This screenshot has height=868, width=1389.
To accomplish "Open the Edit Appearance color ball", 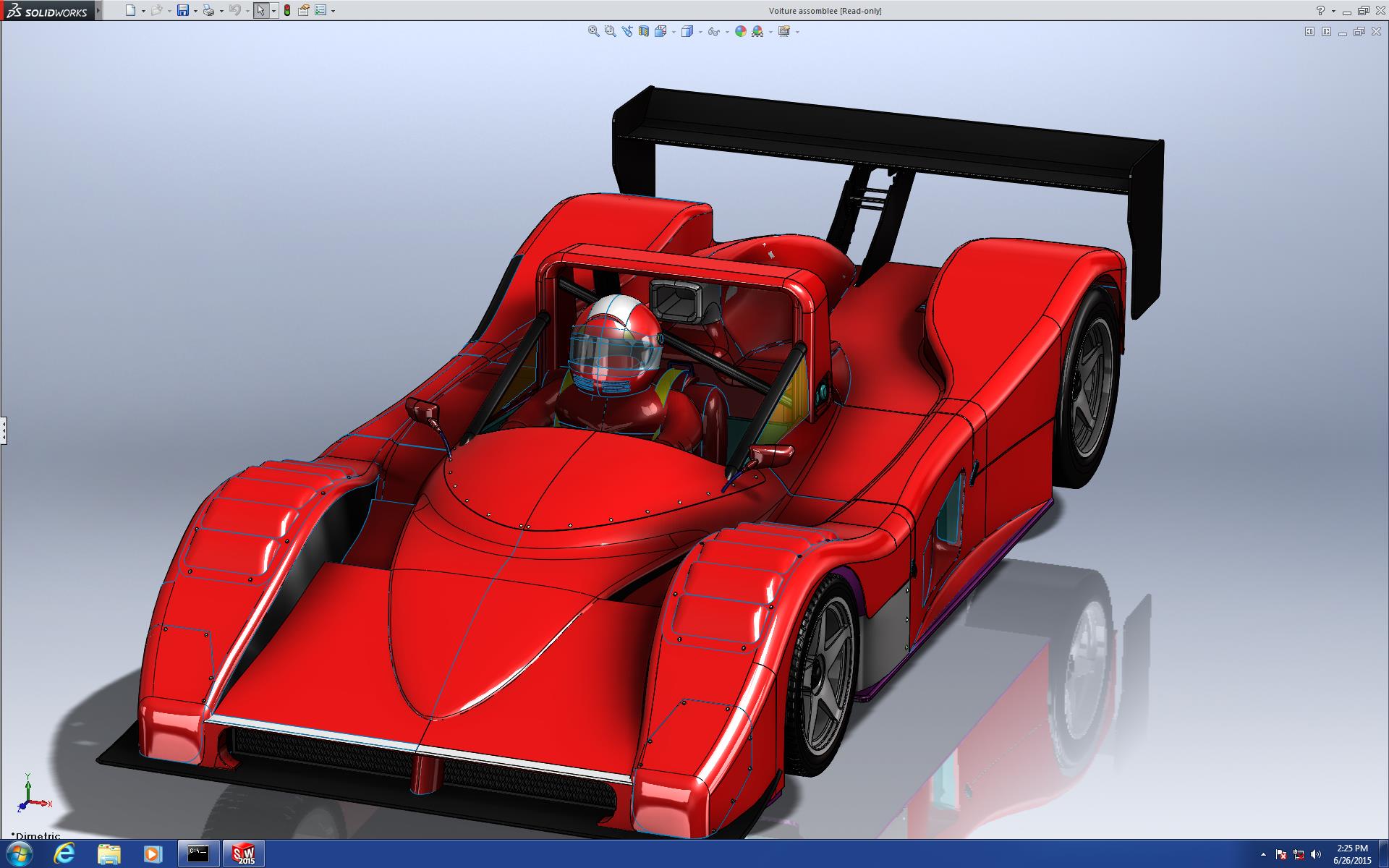I will coord(741,31).
